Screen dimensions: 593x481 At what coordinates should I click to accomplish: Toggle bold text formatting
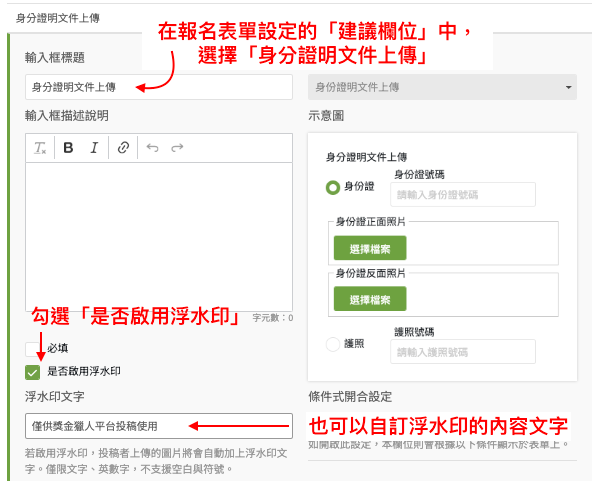pos(68,148)
